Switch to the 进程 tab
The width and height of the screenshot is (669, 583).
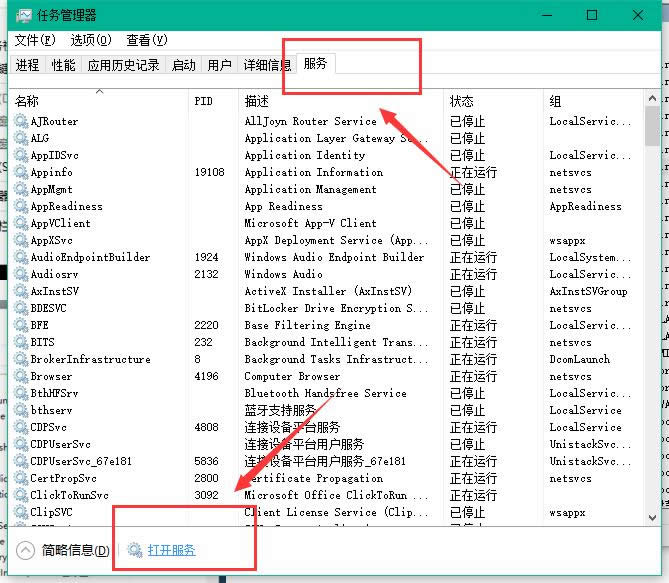(27, 65)
